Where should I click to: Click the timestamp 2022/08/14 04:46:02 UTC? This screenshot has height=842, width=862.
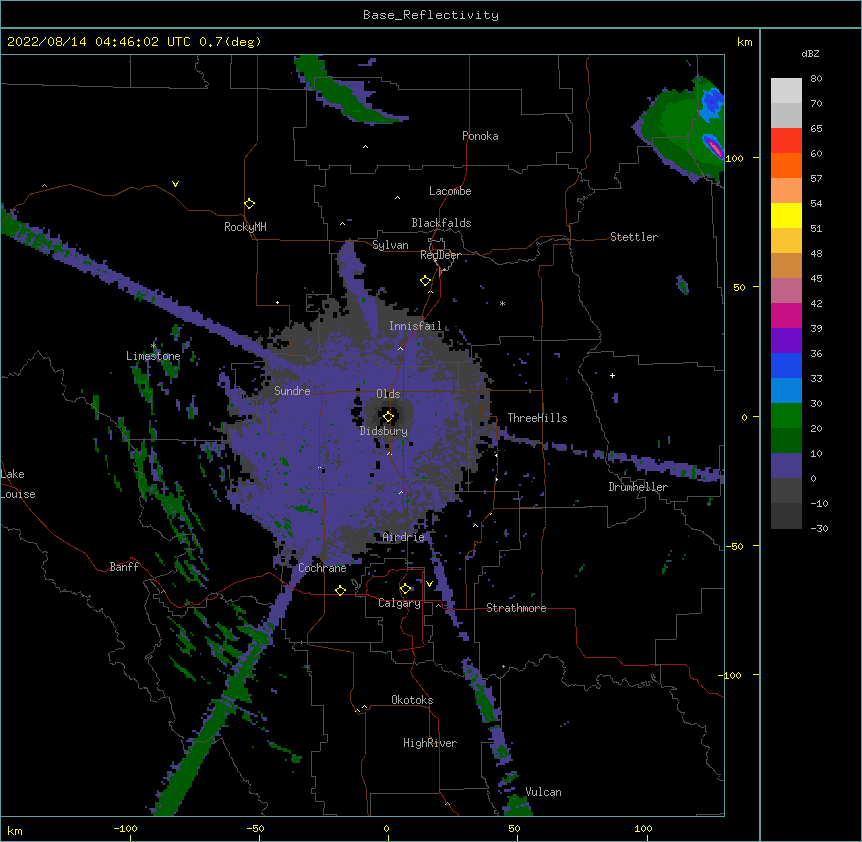pyautogui.click(x=101, y=42)
